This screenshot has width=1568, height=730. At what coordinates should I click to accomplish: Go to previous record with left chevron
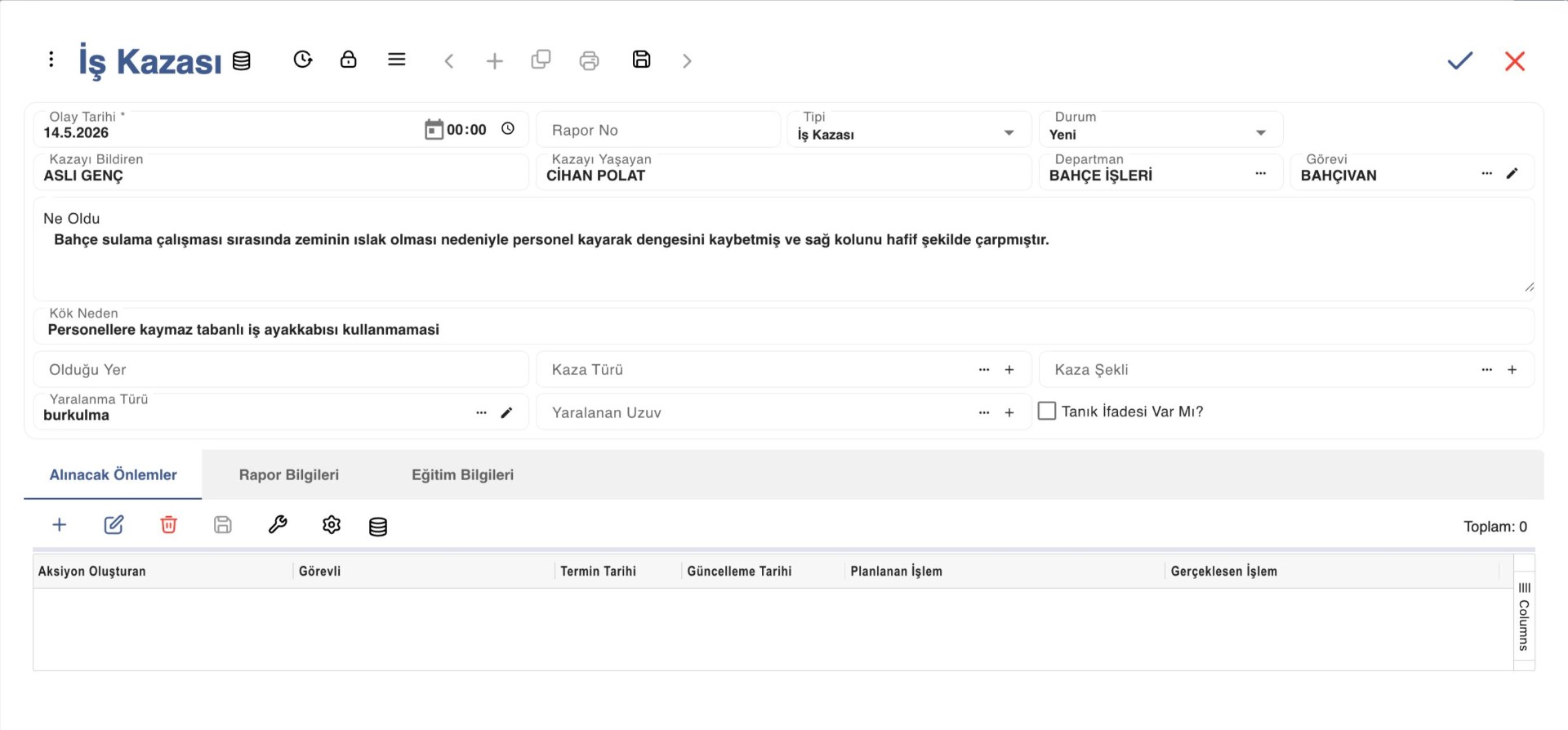tap(449, 60)
